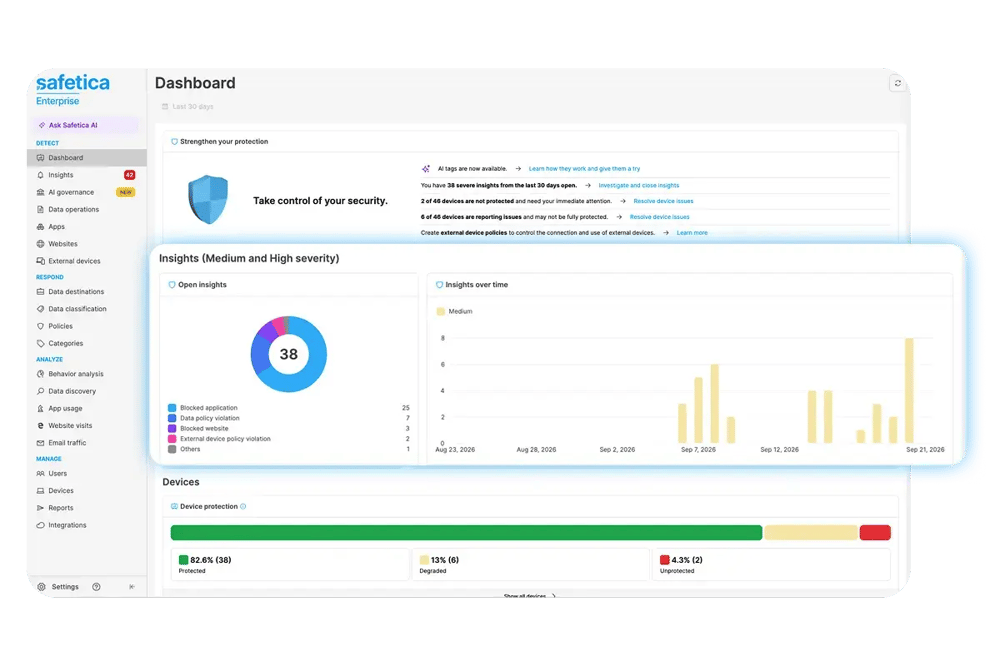Viewport: 1000px width, 666px height.
Task: Click the AI governance icon
Action: (x=41, y=192)
